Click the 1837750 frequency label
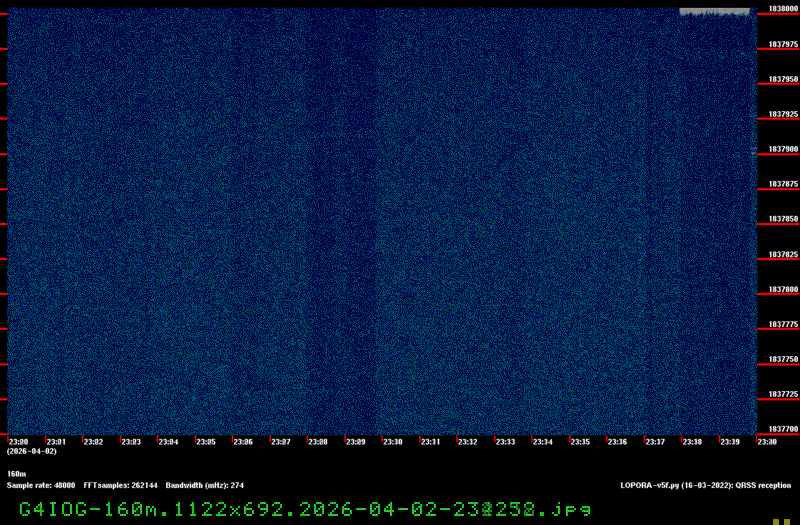 [x=783, y=359]
